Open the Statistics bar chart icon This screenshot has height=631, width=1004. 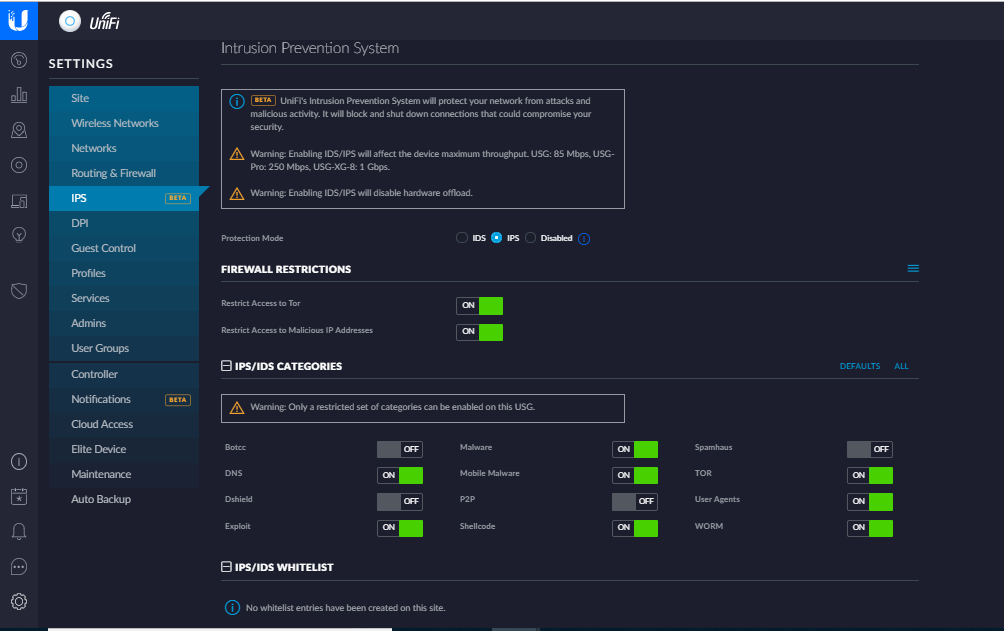19,95
